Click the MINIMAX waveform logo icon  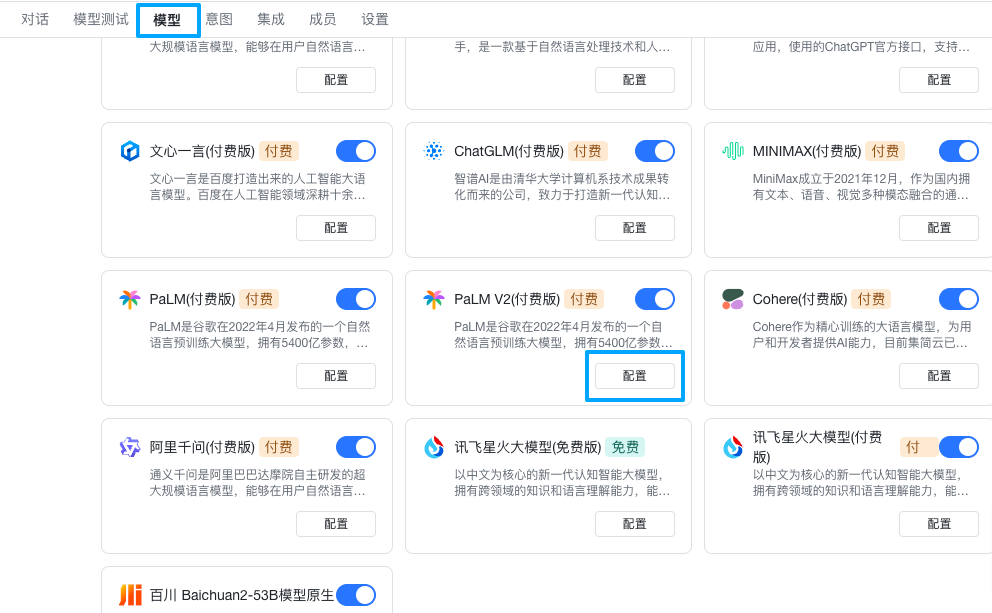[733, 151]
